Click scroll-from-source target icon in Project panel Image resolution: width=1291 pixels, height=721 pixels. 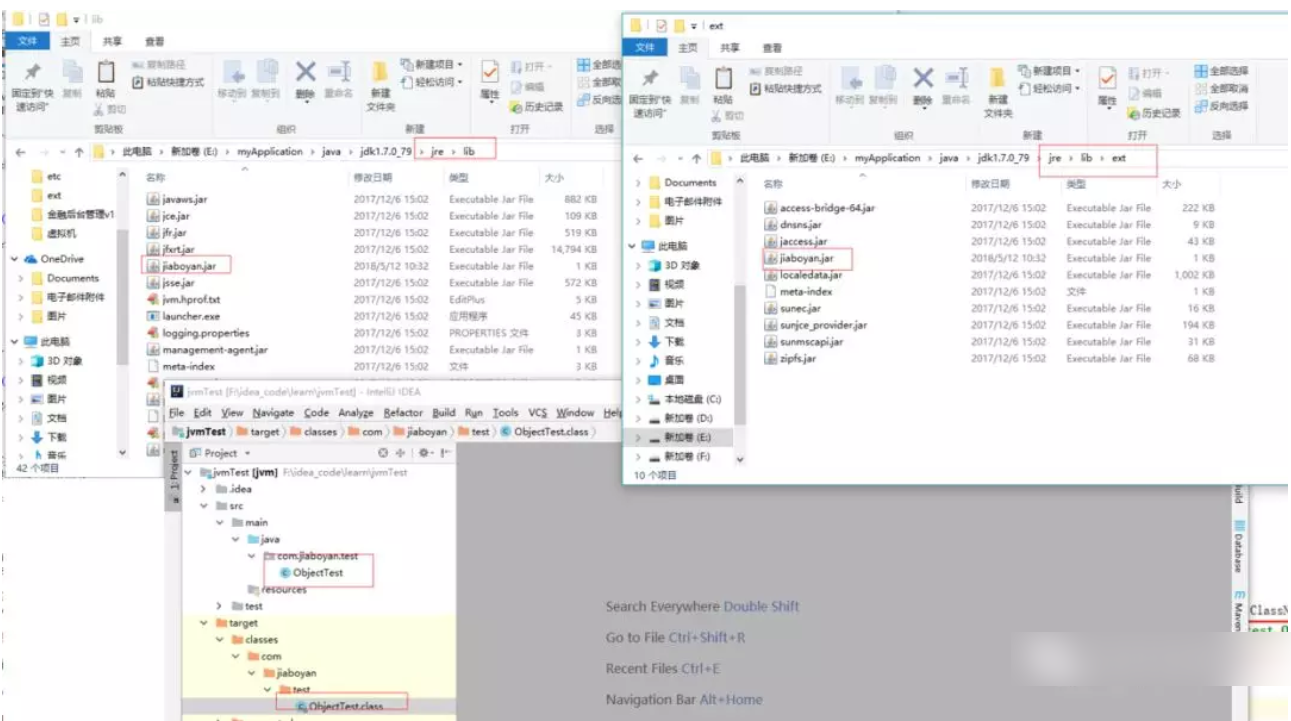point(383,453)
